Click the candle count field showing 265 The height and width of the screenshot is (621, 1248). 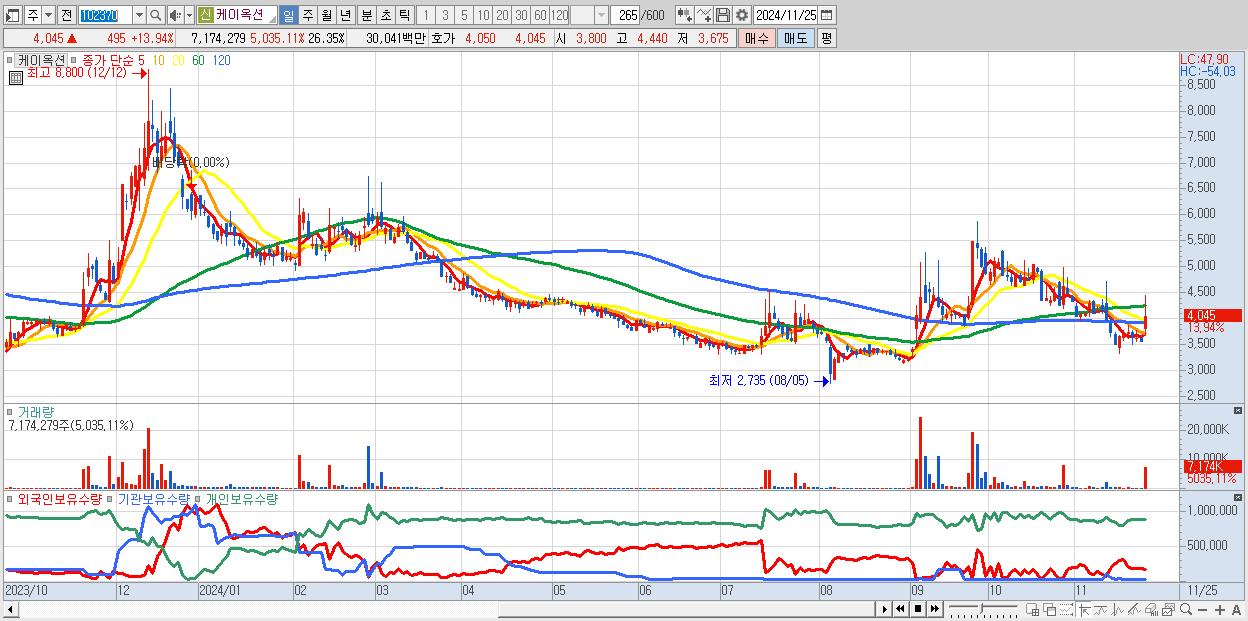(x=627, y=15)
